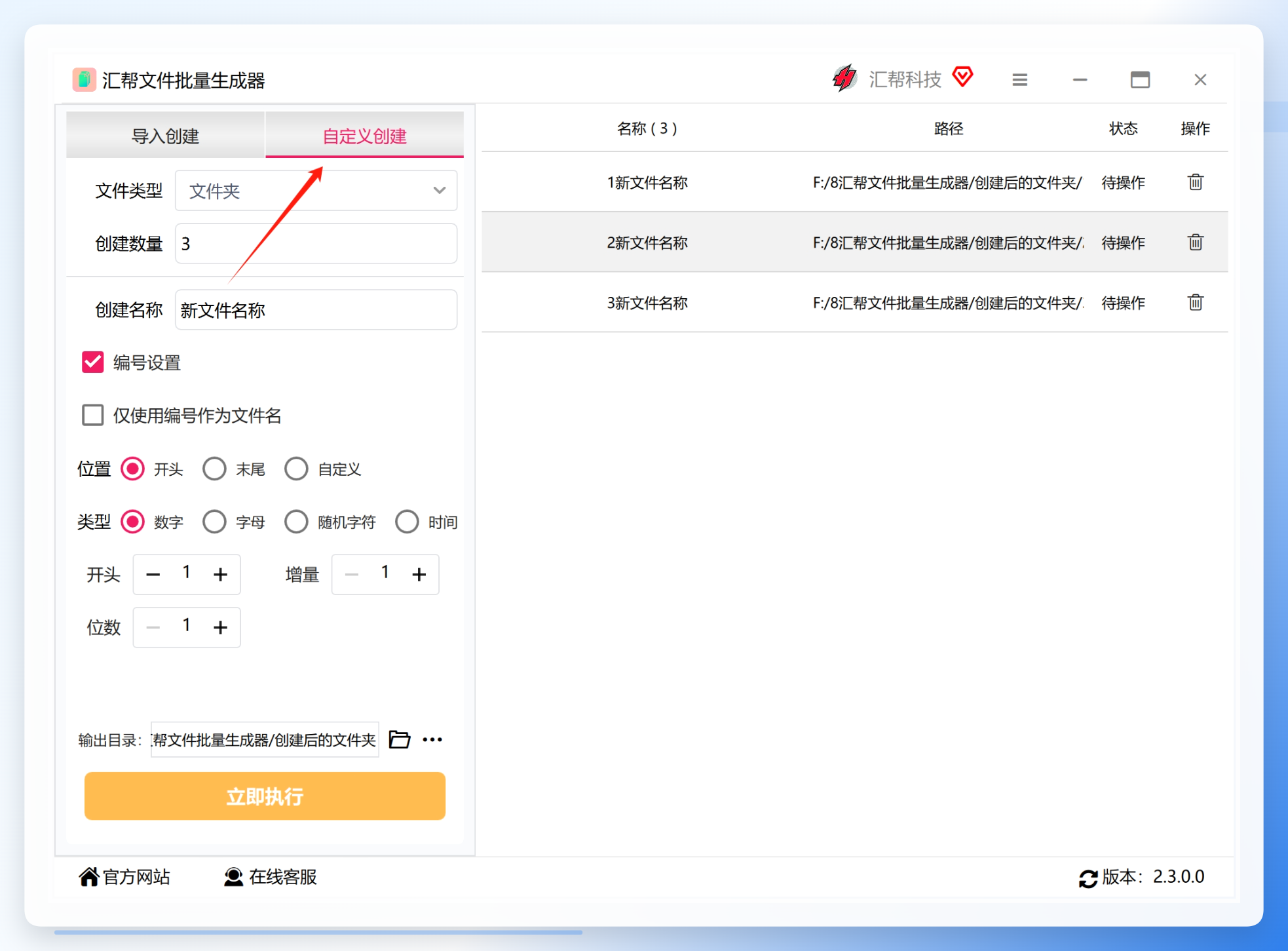Click the red diamond VIP icon
The image size is (1288, 951).
point(962,77)
